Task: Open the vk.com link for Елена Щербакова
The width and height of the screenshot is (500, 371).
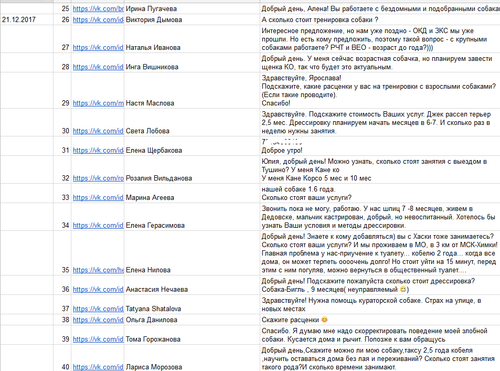Action: 98,150
